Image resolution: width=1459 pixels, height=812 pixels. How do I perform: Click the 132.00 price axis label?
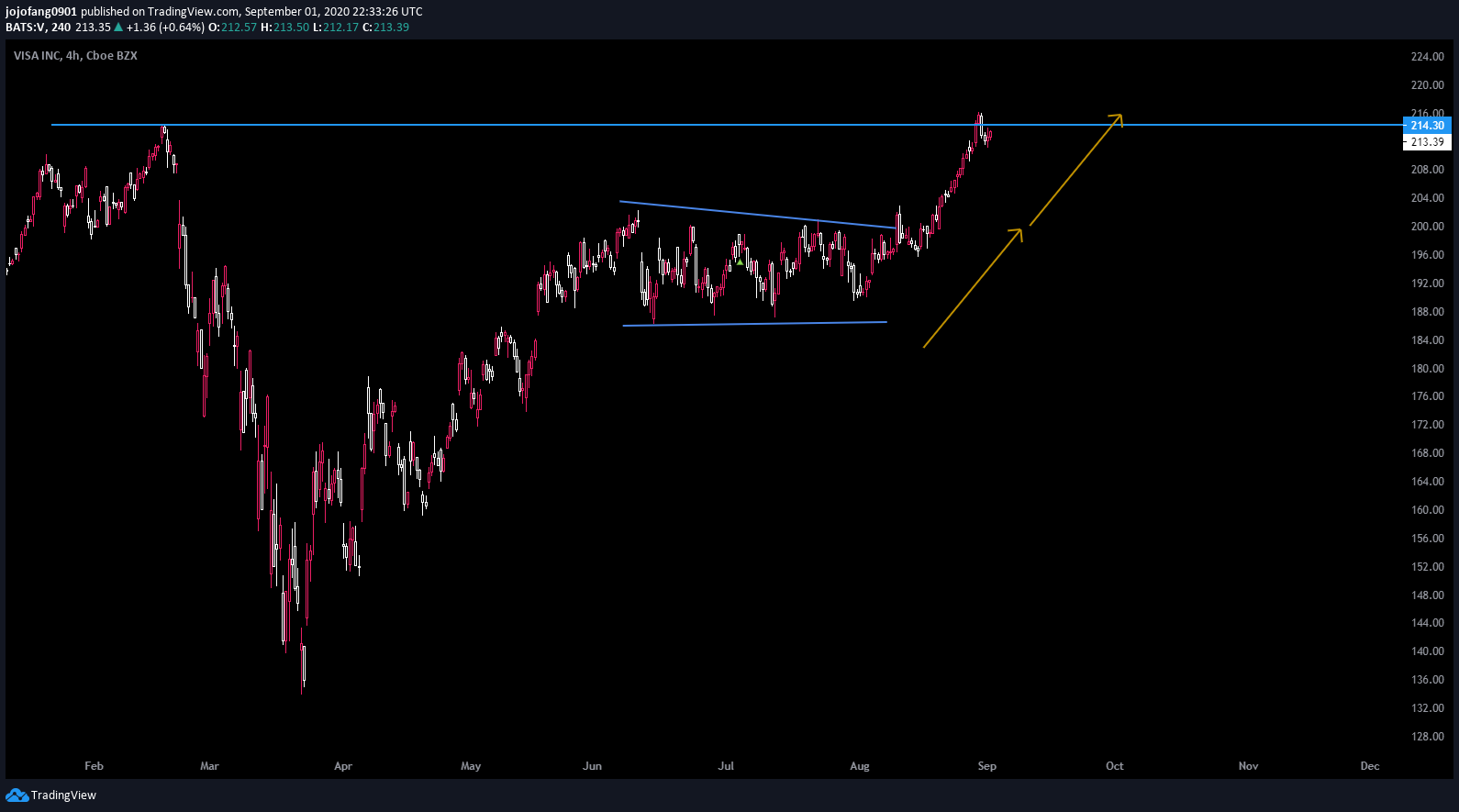pyautogui.click(x=1427, y=708)
